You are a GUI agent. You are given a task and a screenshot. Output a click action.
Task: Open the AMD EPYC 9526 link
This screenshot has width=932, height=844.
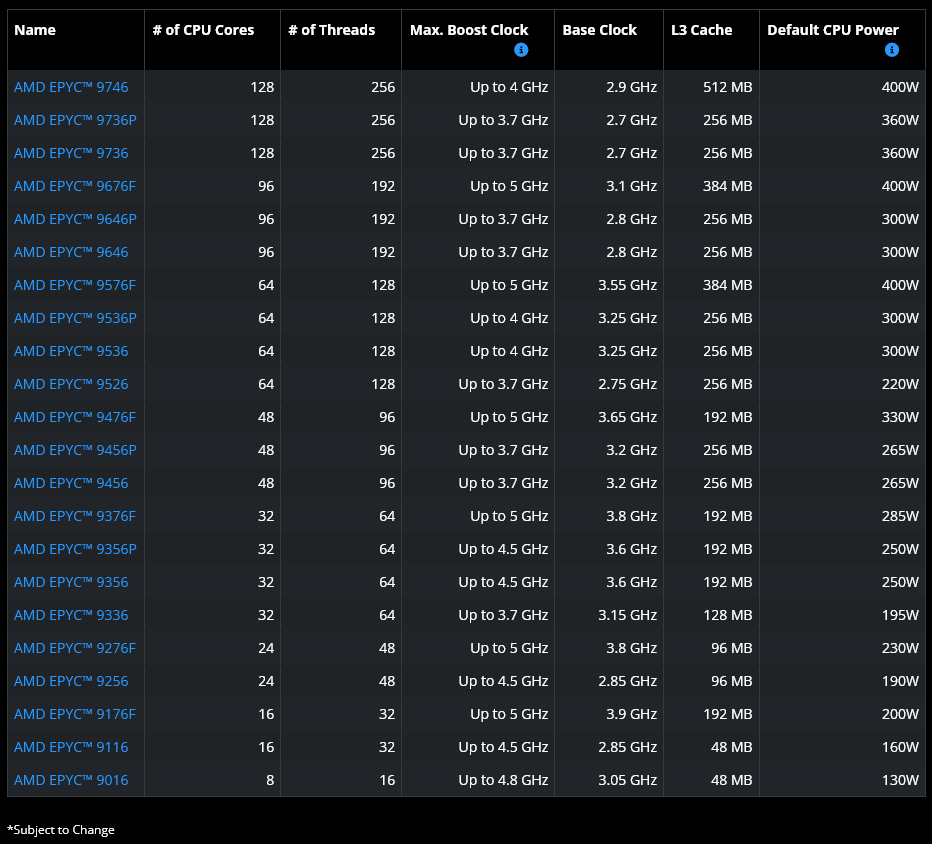(x=71, y=384)
